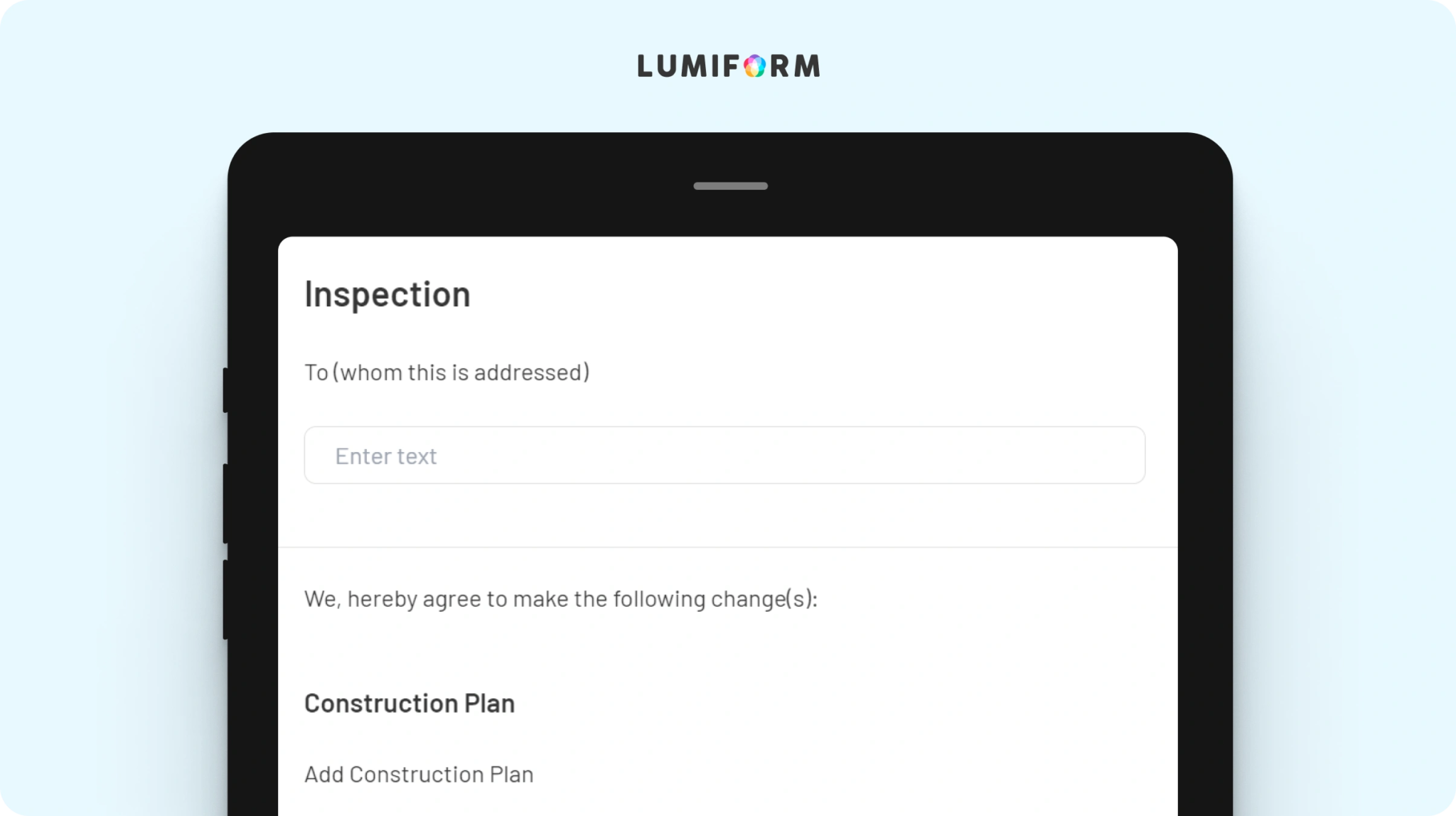Screen dimensions: 1456x816
Task: Tap the lowest side button on the tablet
Action: [x=225, y=599]
